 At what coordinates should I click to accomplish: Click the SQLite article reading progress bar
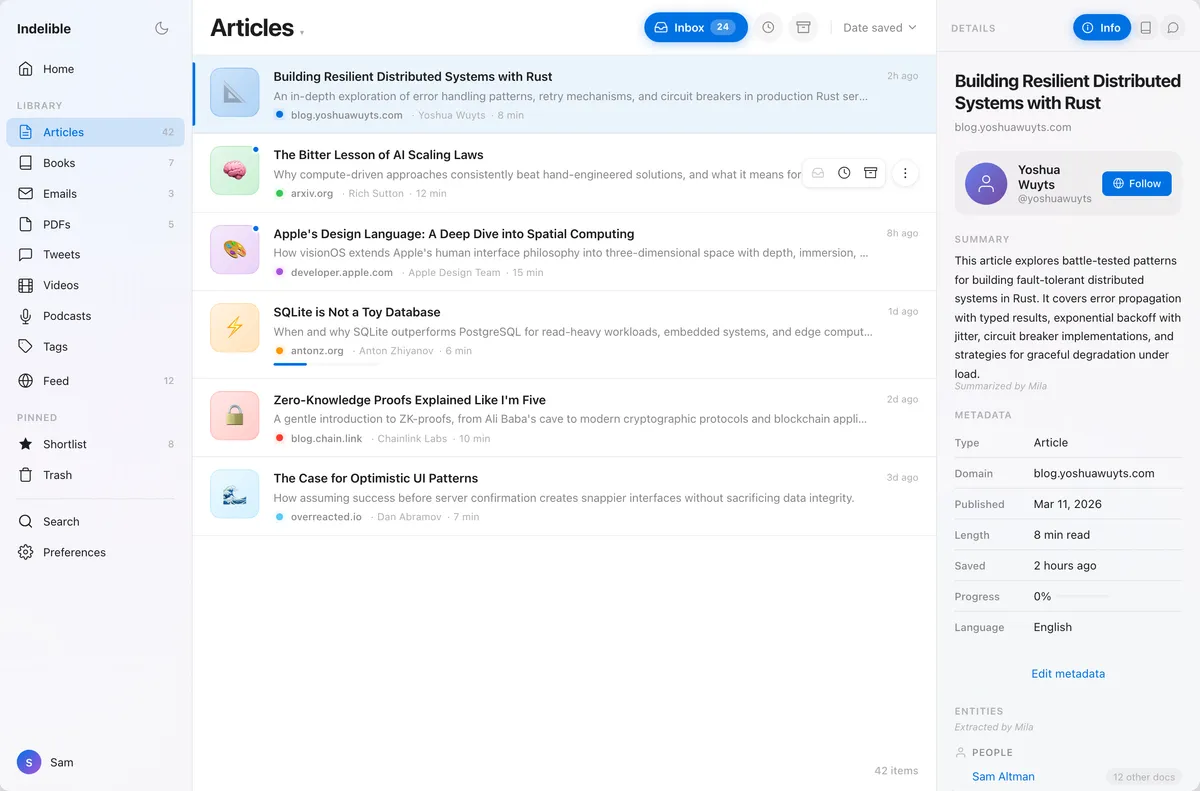(x=326, y=364)
